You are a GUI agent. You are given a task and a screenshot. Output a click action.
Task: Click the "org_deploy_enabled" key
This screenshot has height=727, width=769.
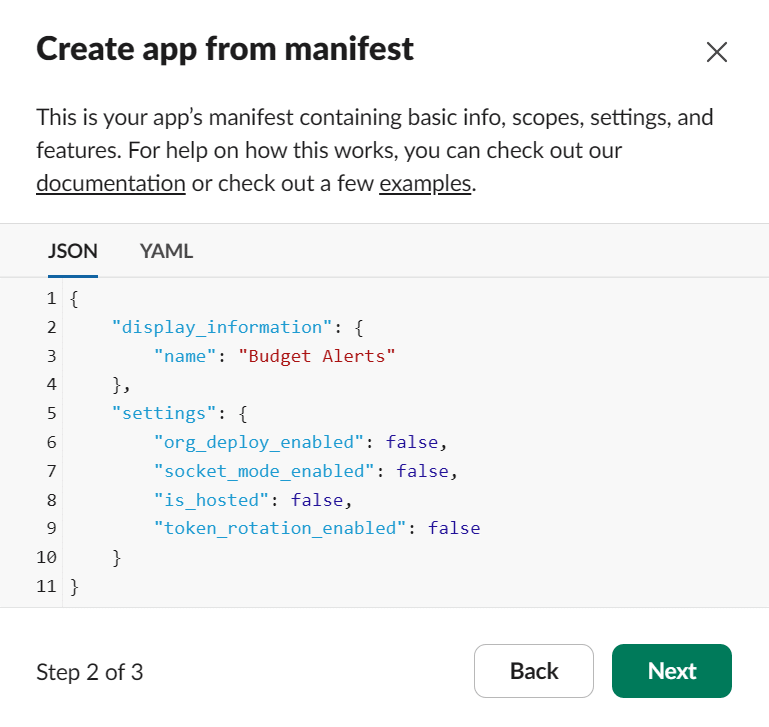coord(259,442)
